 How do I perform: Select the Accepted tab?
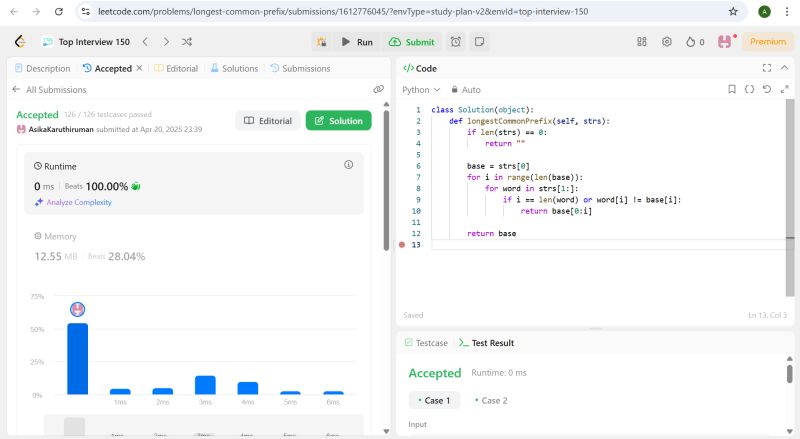107,68
